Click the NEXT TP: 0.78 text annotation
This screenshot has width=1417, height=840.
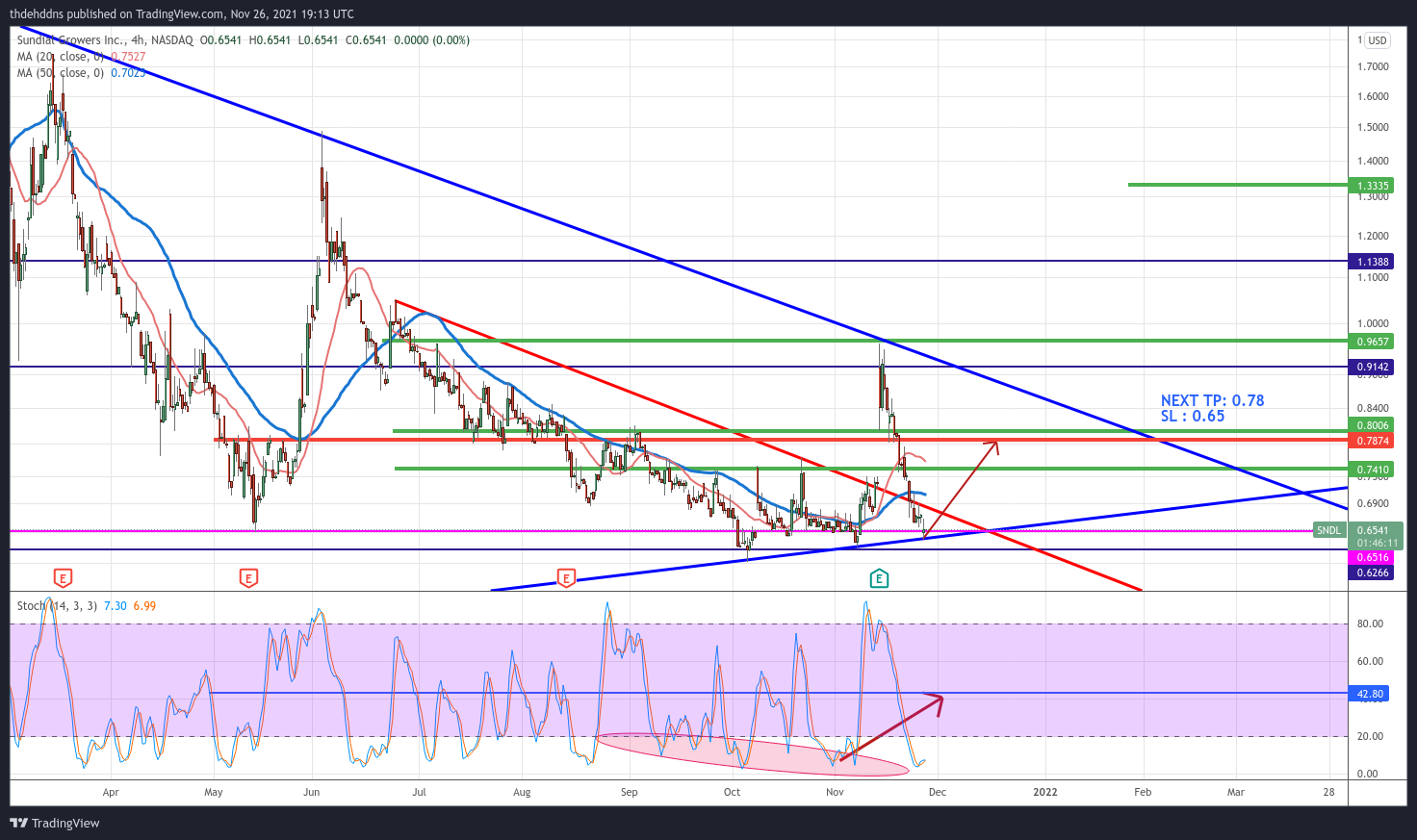pyautogui.click(x=1212, y=400)
